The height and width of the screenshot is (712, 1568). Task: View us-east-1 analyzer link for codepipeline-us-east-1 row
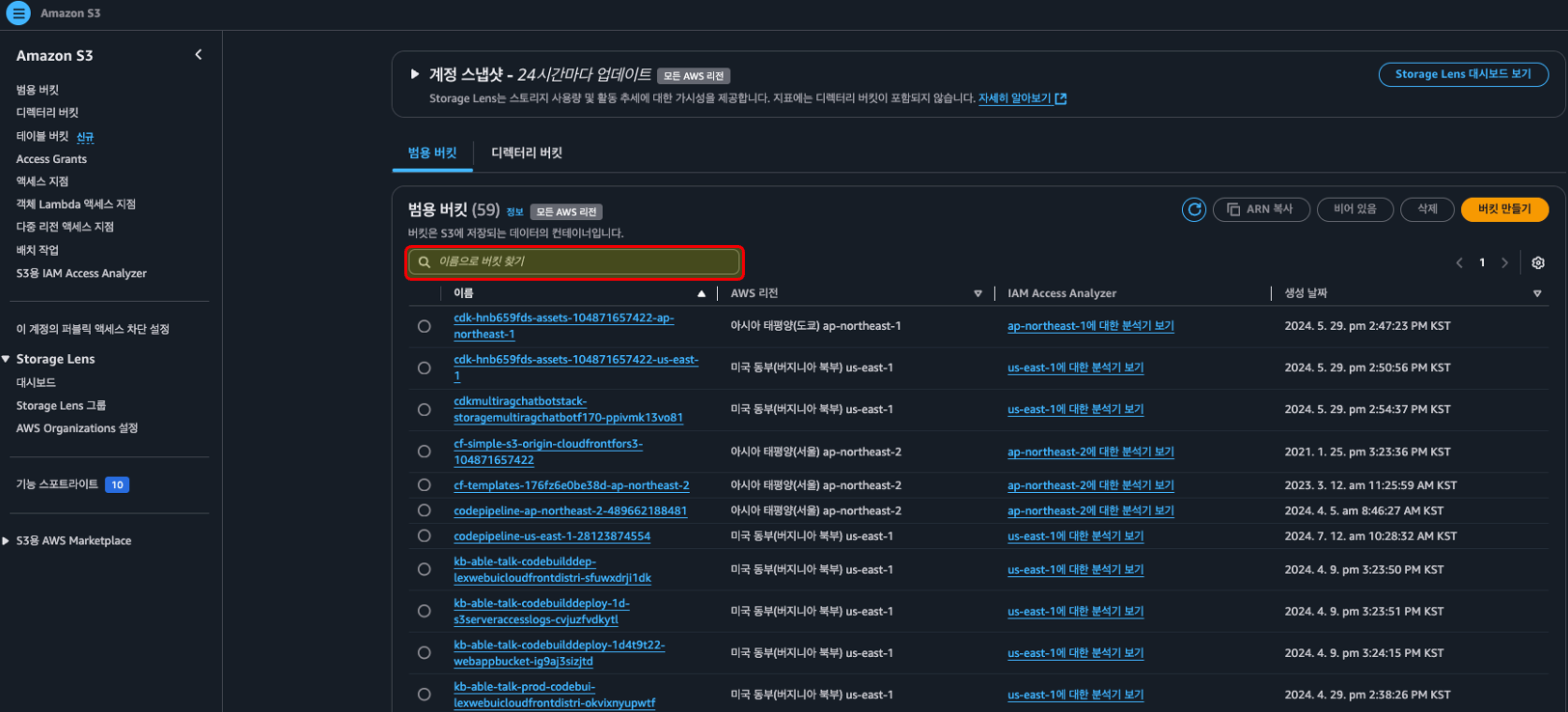pos(1075,536)
